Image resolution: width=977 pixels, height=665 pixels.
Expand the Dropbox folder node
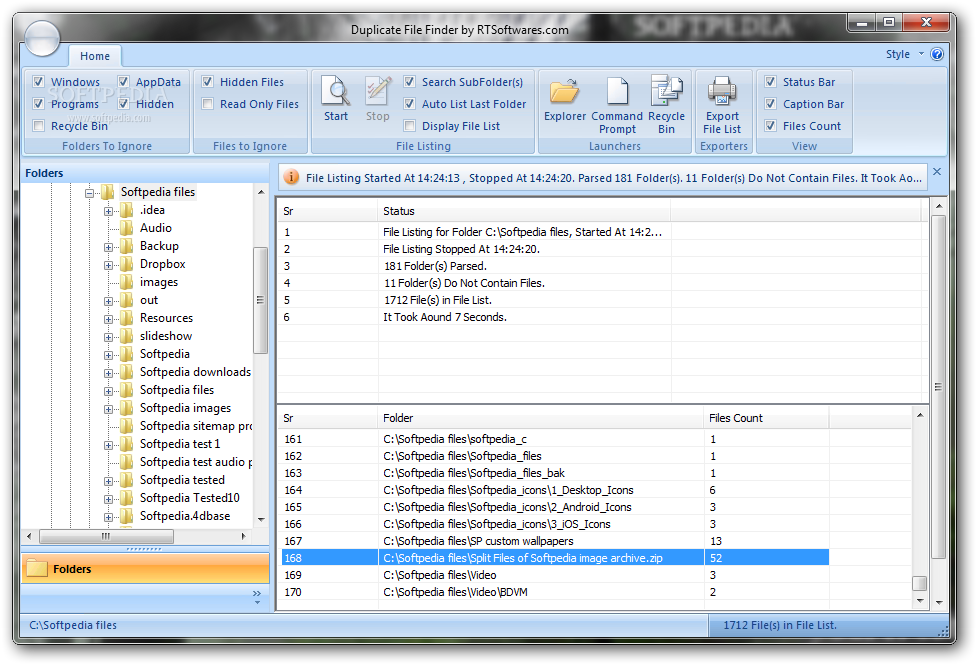pos(108,266)
